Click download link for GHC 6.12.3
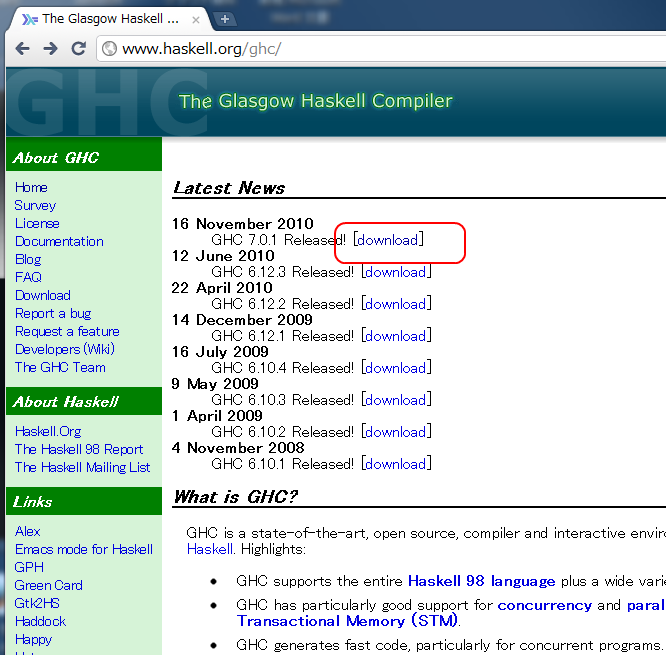Screen dimensions: 666x655 (x=395, y=272)
